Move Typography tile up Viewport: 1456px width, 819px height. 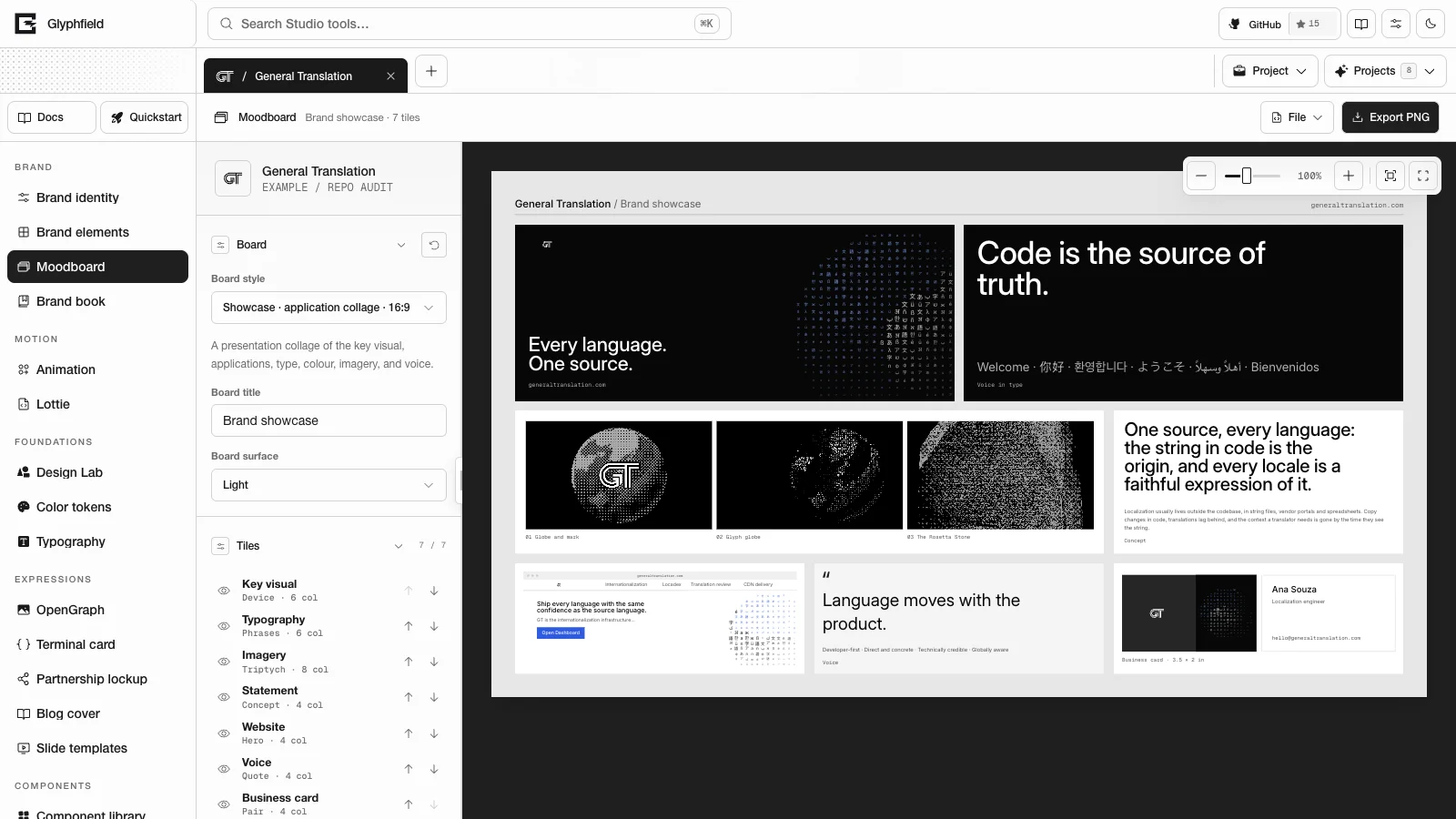409,626
